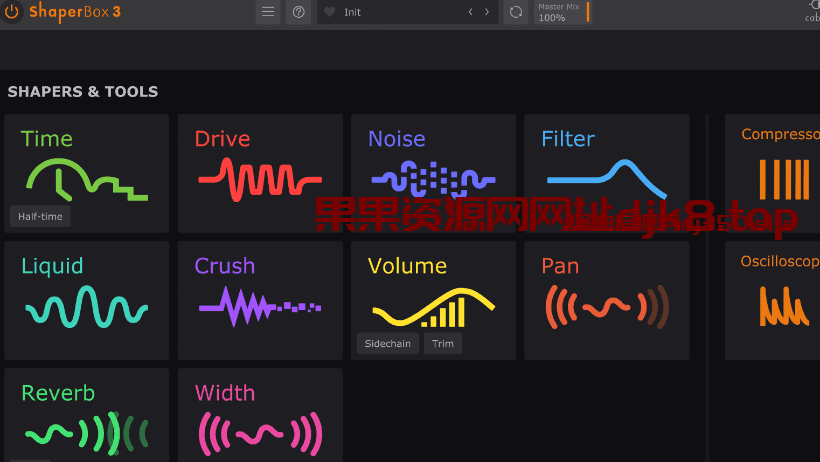Choose the Trim volume option
This screenshot has width=820, height=462.
443,344
